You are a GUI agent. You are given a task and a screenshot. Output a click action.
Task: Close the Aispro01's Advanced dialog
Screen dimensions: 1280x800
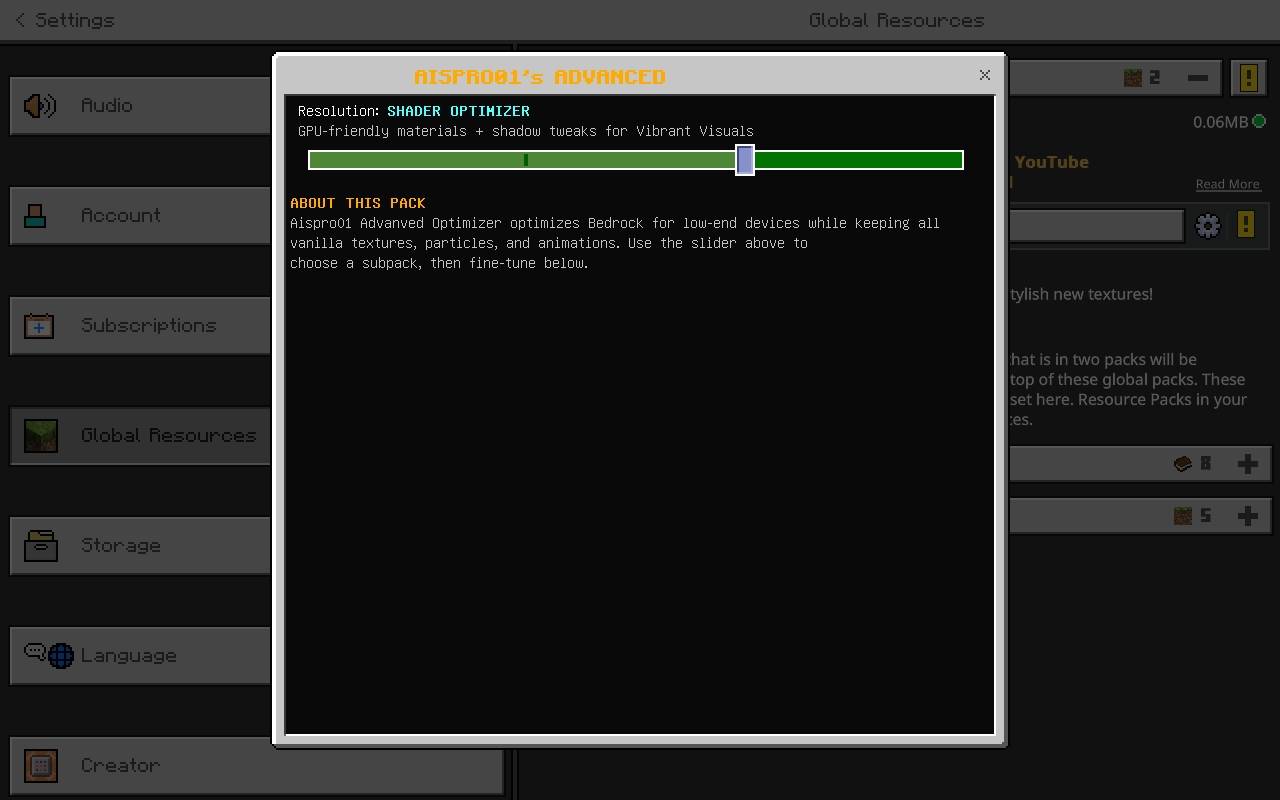coord(984,75)
